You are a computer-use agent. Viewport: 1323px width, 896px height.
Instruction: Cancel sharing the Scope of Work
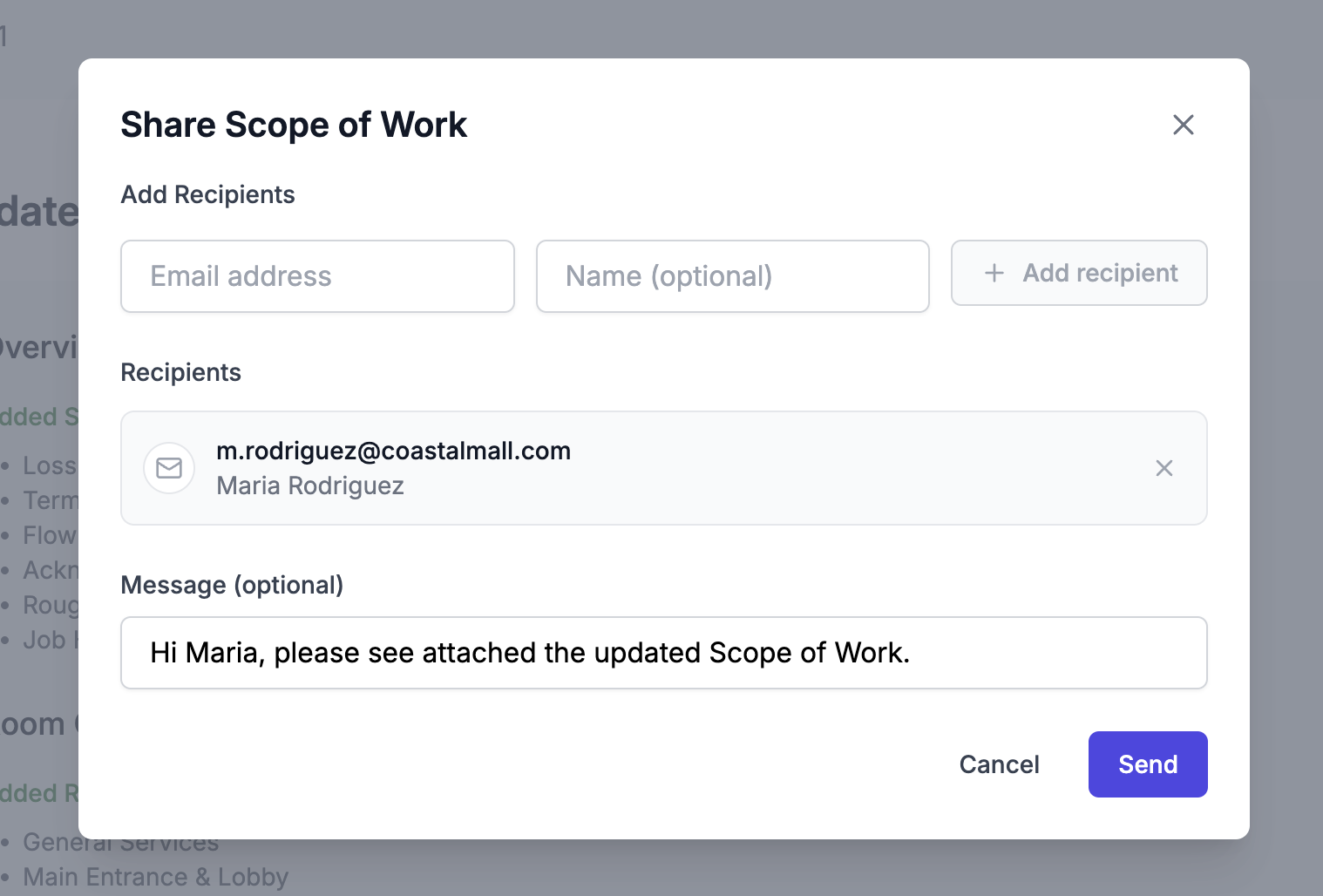point(999,764)
